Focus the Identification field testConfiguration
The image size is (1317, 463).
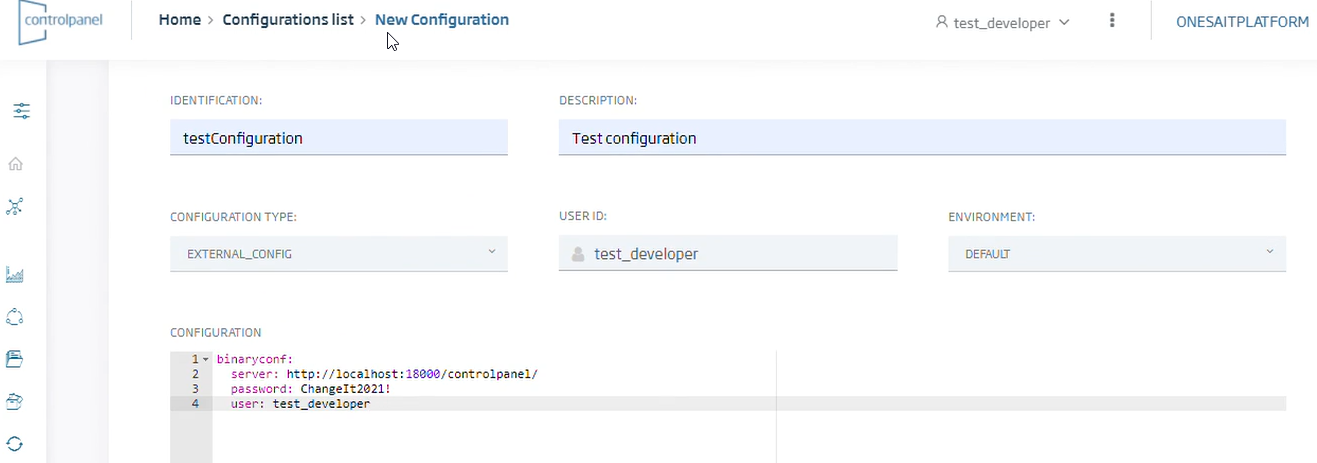[x=339, y=138]
